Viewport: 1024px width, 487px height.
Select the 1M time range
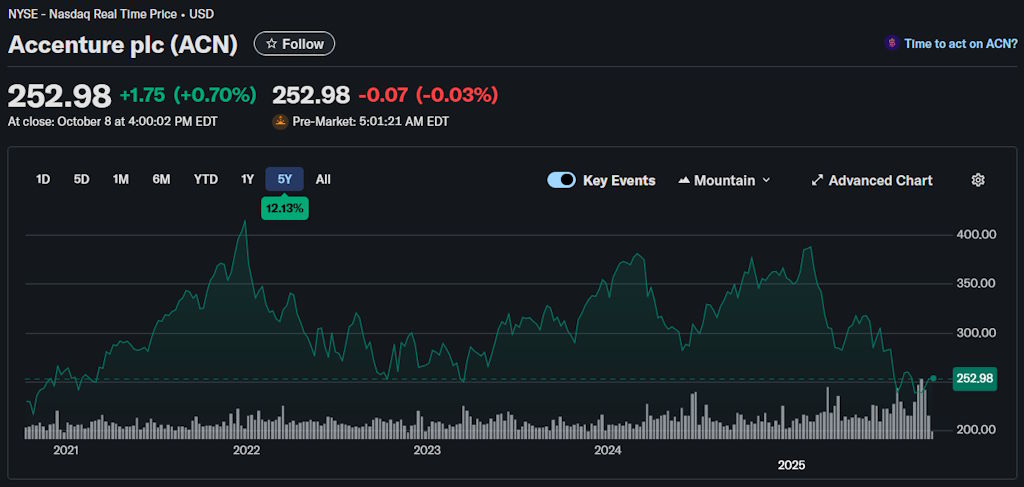[x=121, y=180]
